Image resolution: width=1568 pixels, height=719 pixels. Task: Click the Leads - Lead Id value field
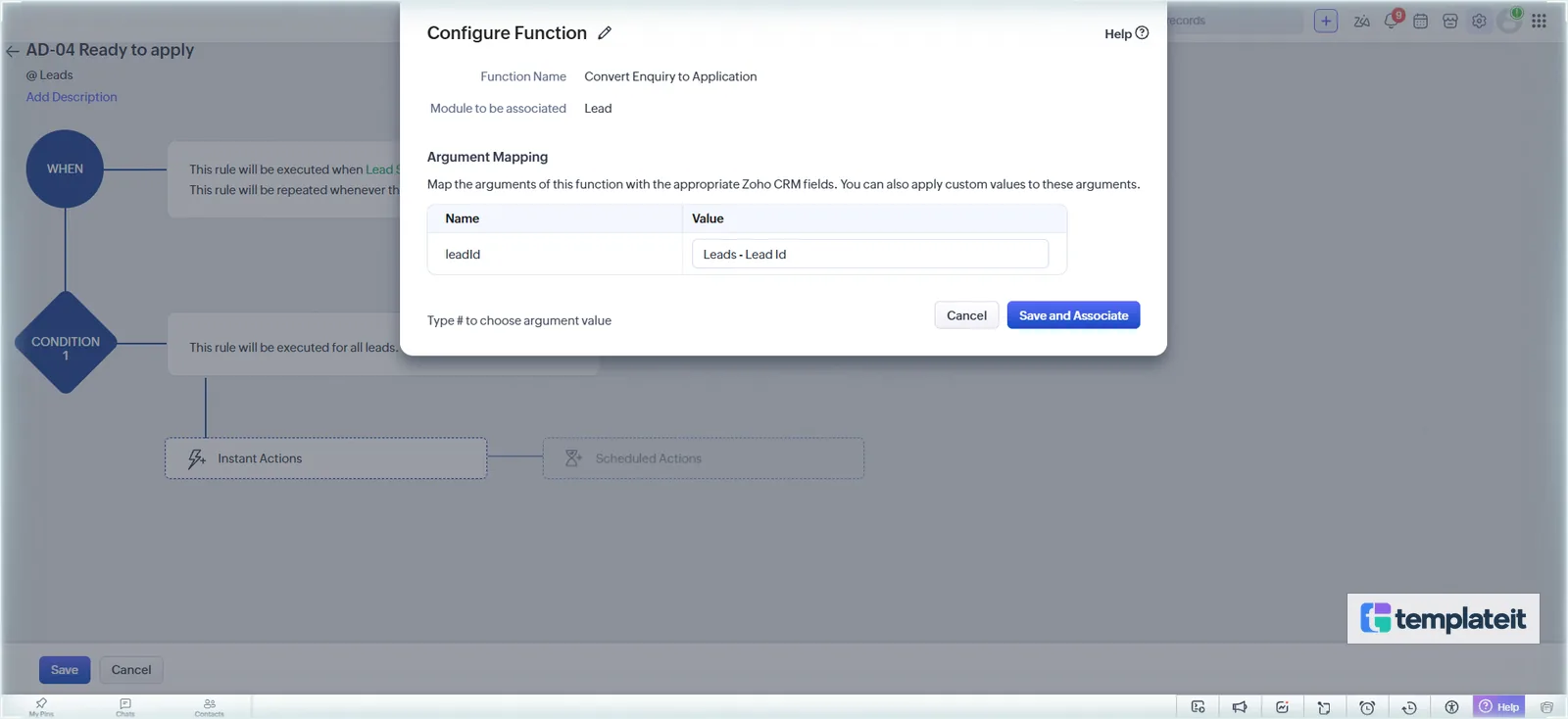click(869, 254)
